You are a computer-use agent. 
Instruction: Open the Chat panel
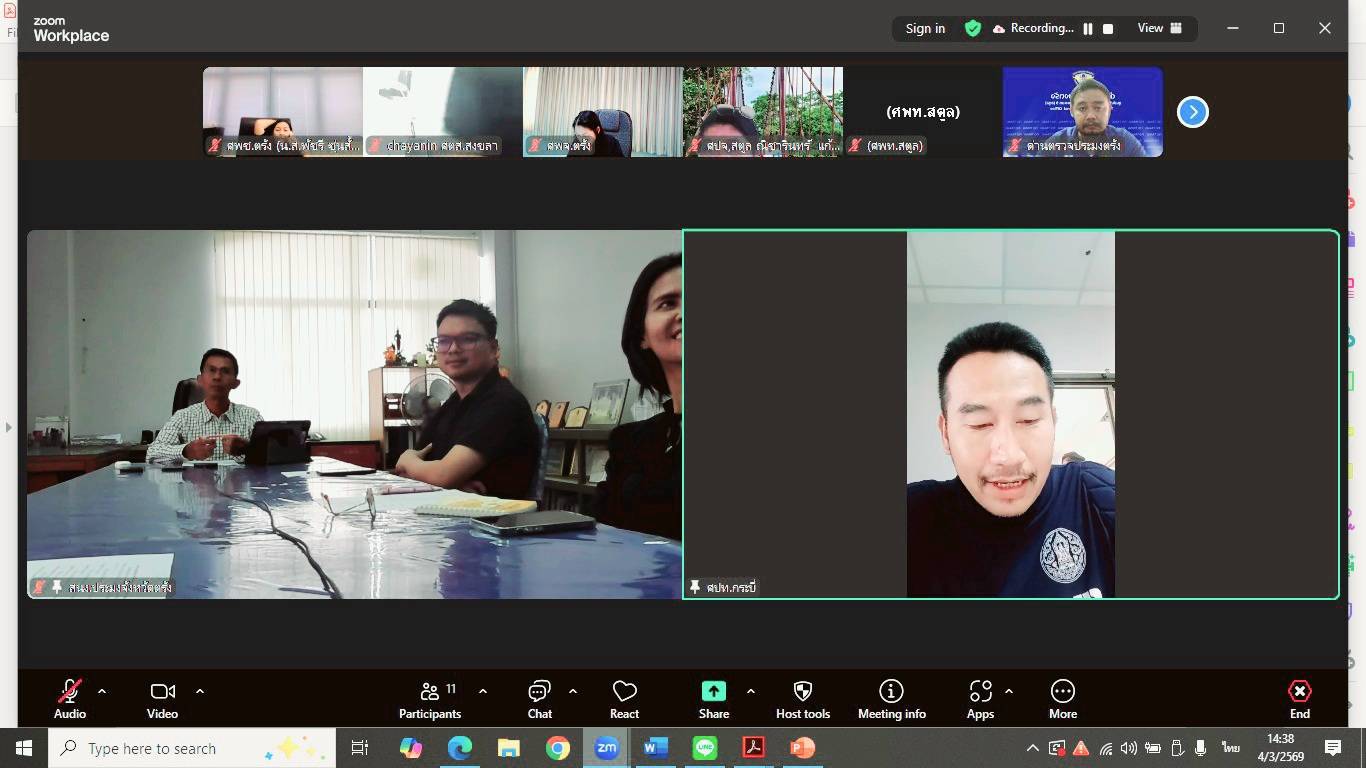pyautogui.click(x=539, y=692)
